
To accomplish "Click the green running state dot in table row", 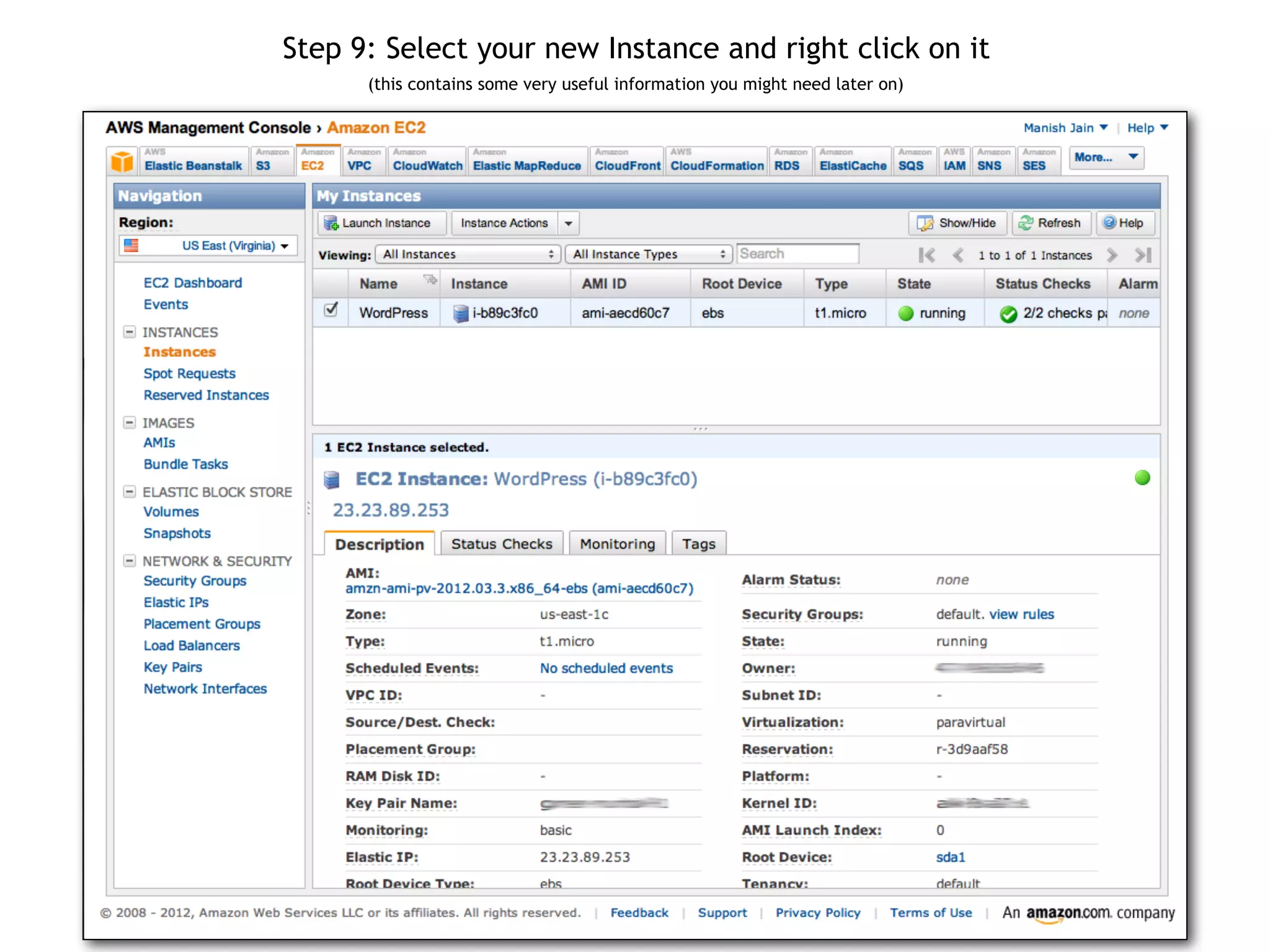I will coord(906,314).
